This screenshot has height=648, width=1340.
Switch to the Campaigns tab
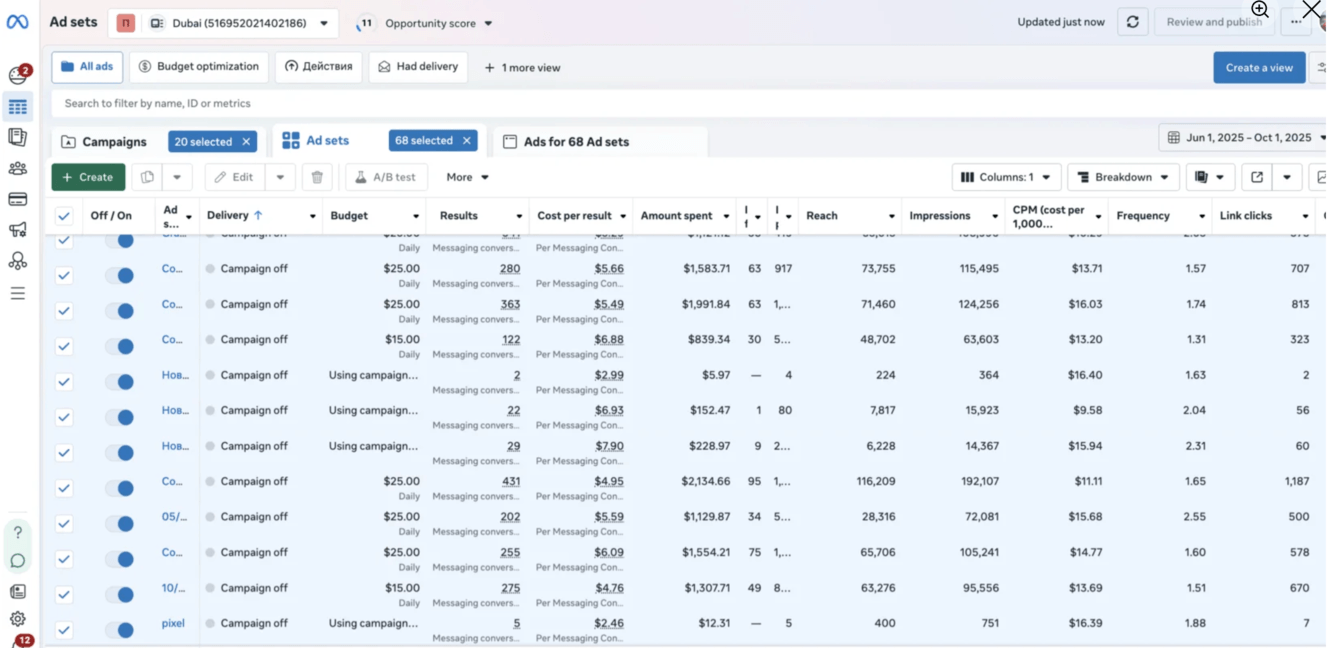(114, 142)
